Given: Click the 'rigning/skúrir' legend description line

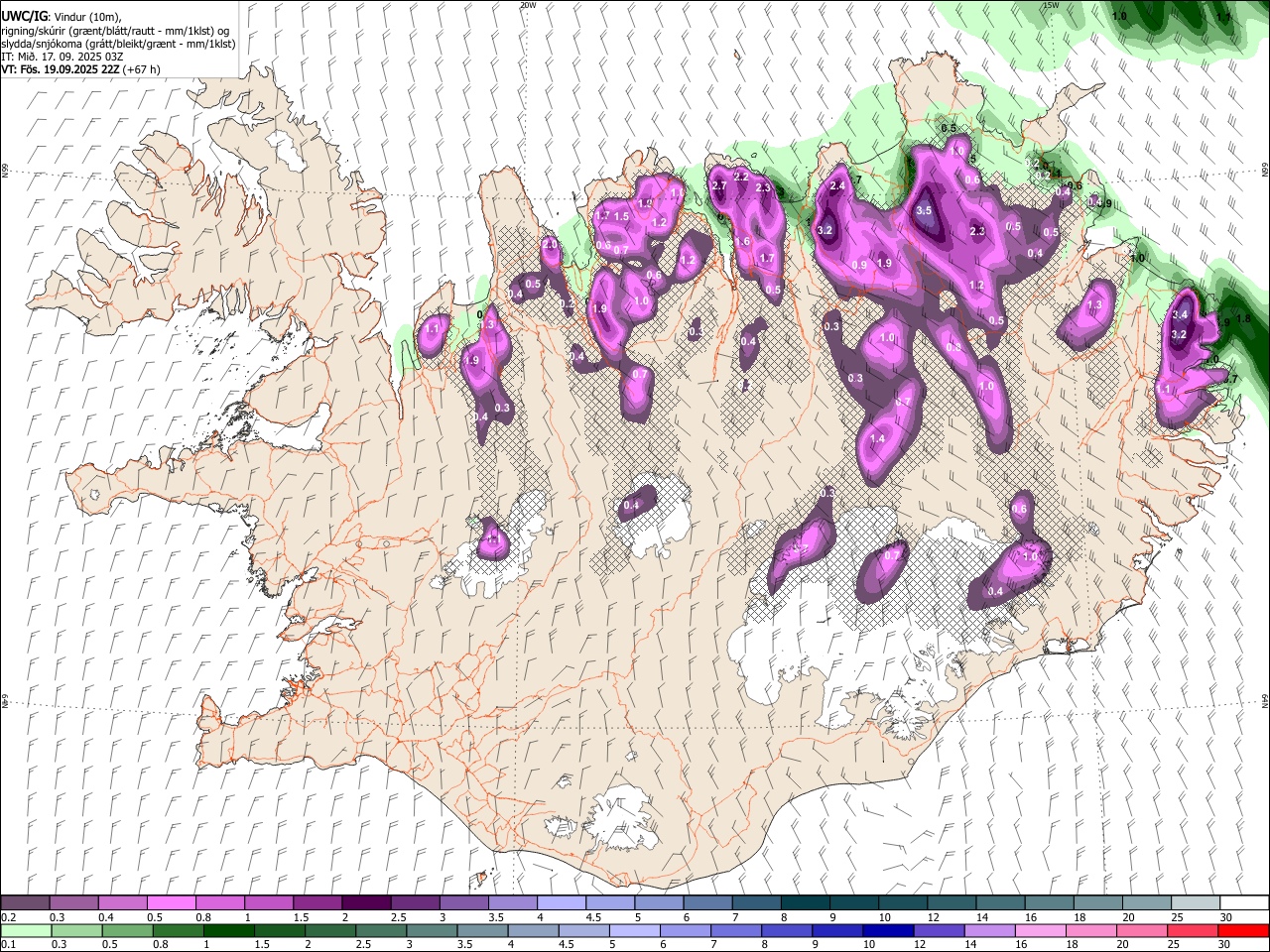Looking at the screenshot, I should coord(114,31).
